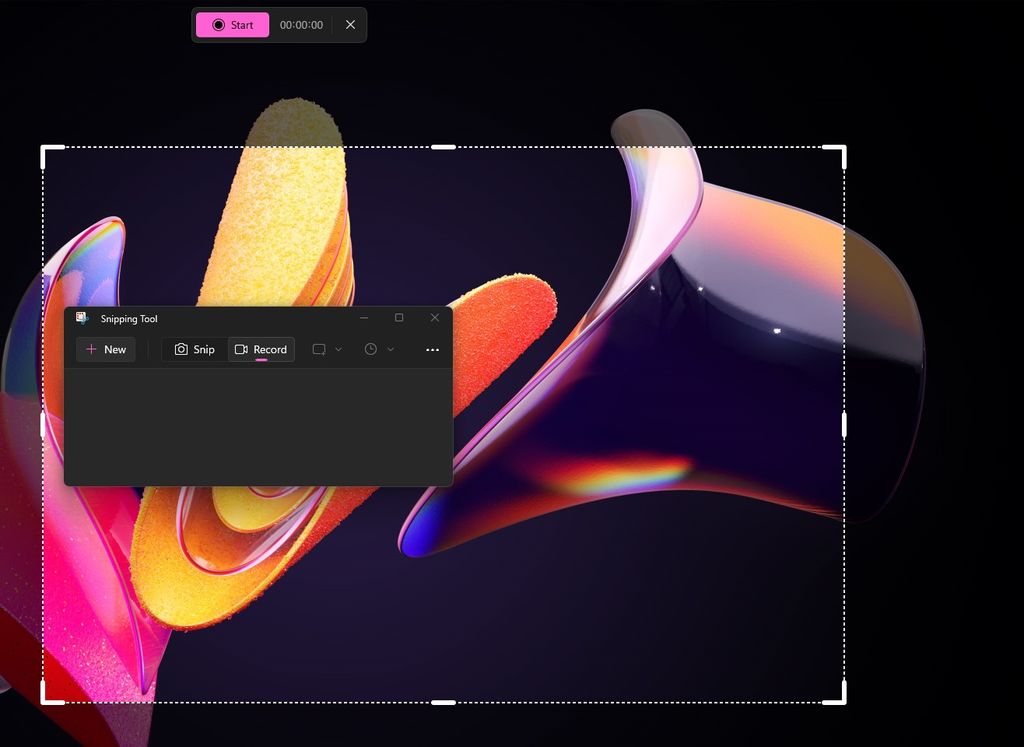Image resolution: width=1024 pixels, height=747 pixels.
Task: Click the 00:00:00 timer display
Action: coord(300,25)
